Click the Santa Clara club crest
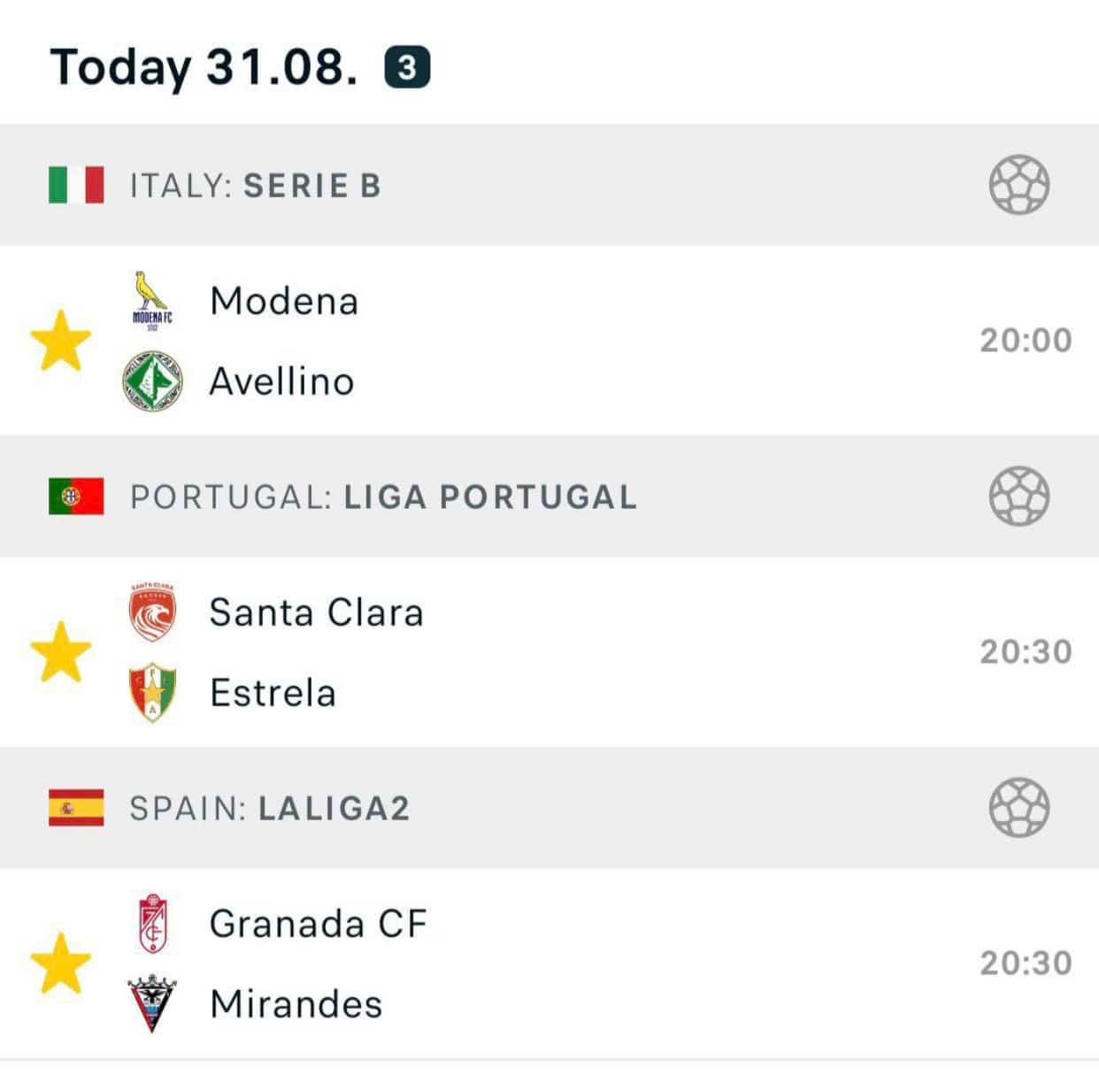The image size is (1099, 1092). click(152, 612)
